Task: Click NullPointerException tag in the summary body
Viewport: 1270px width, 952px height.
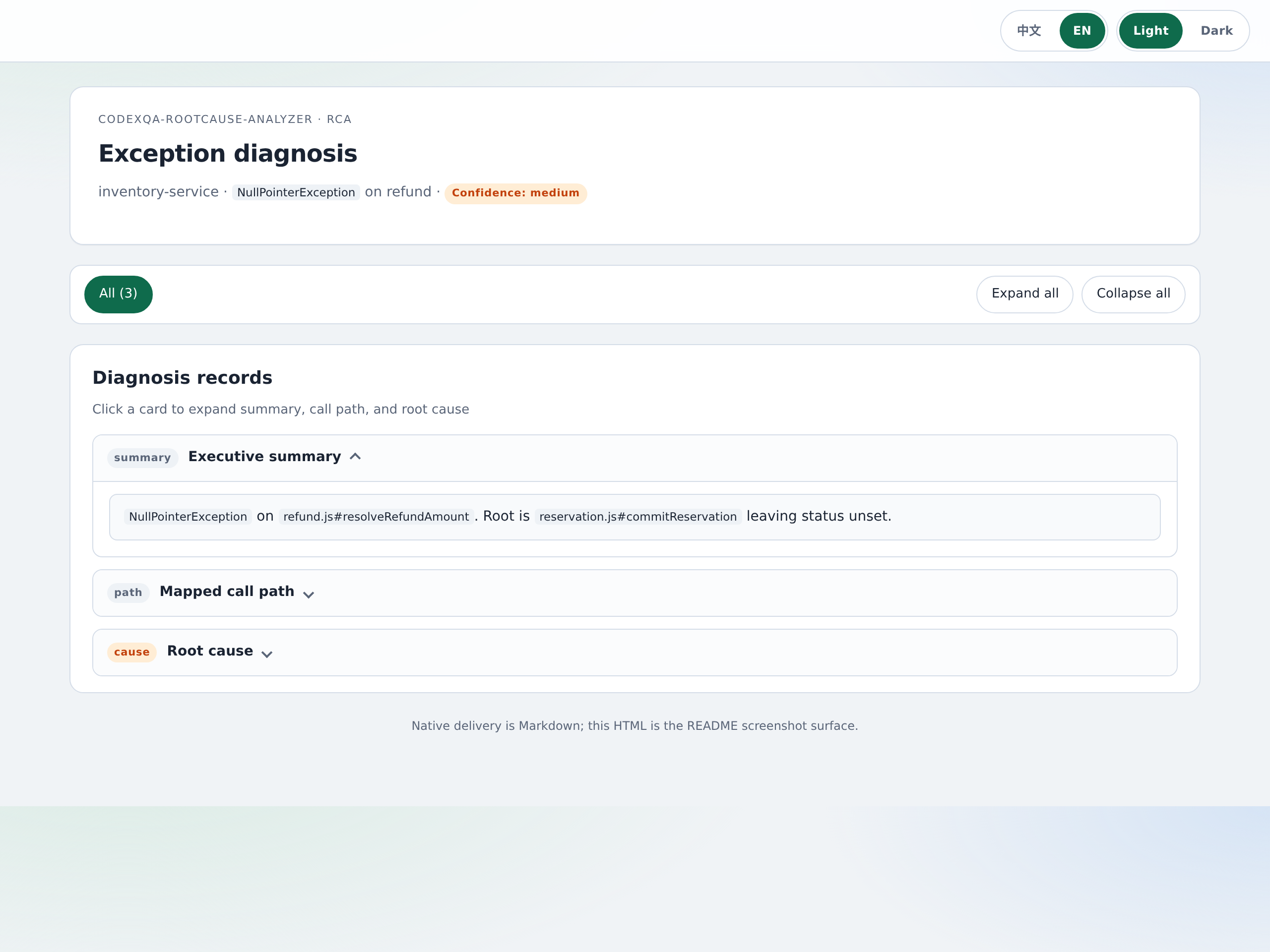Action: (188, 517)
